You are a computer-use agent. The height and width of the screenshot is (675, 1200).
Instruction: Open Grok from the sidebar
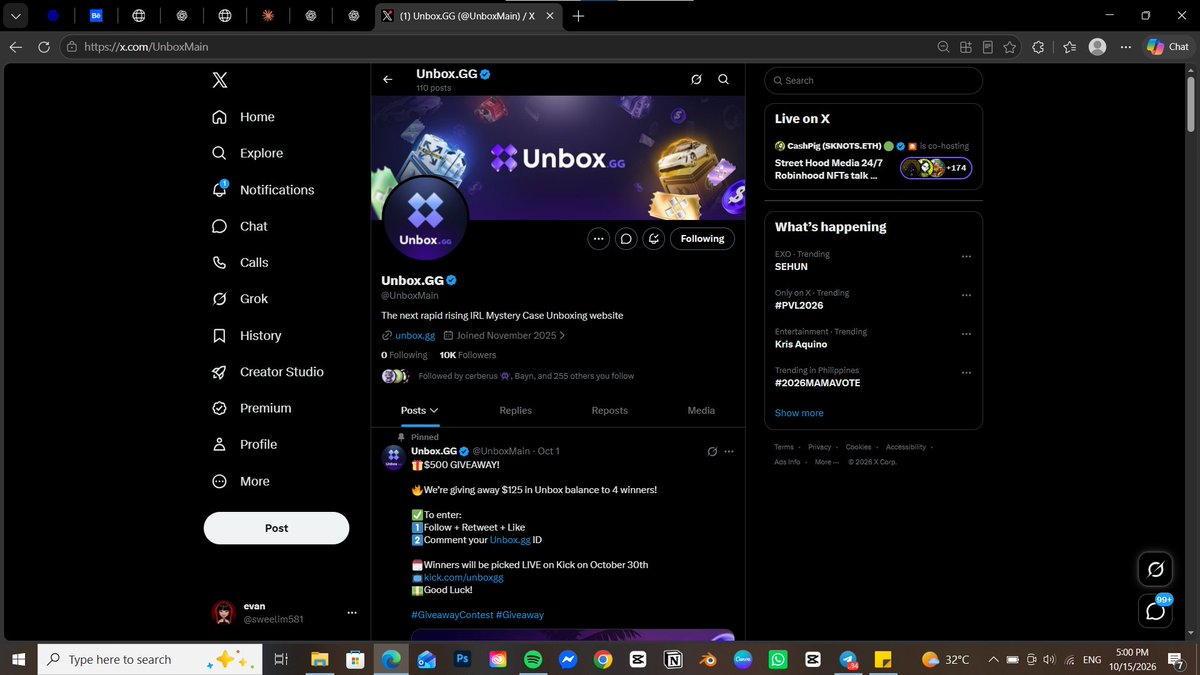tap(240, 299)
